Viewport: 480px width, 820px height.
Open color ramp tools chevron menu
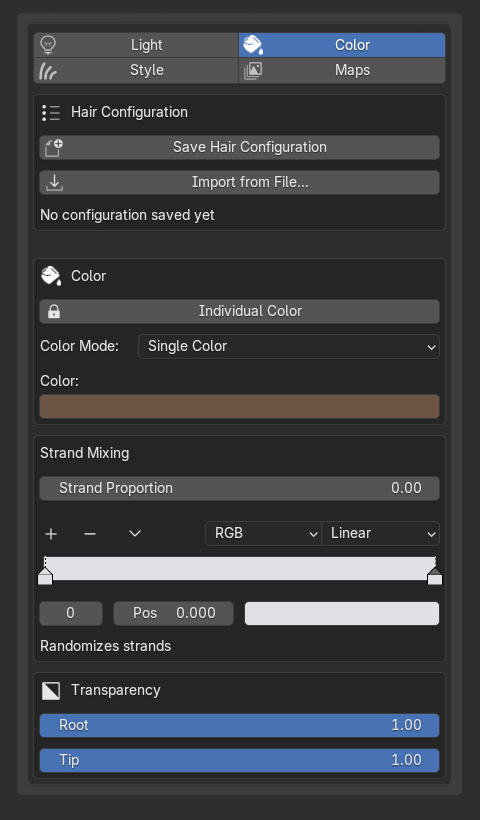click(135, 533)
